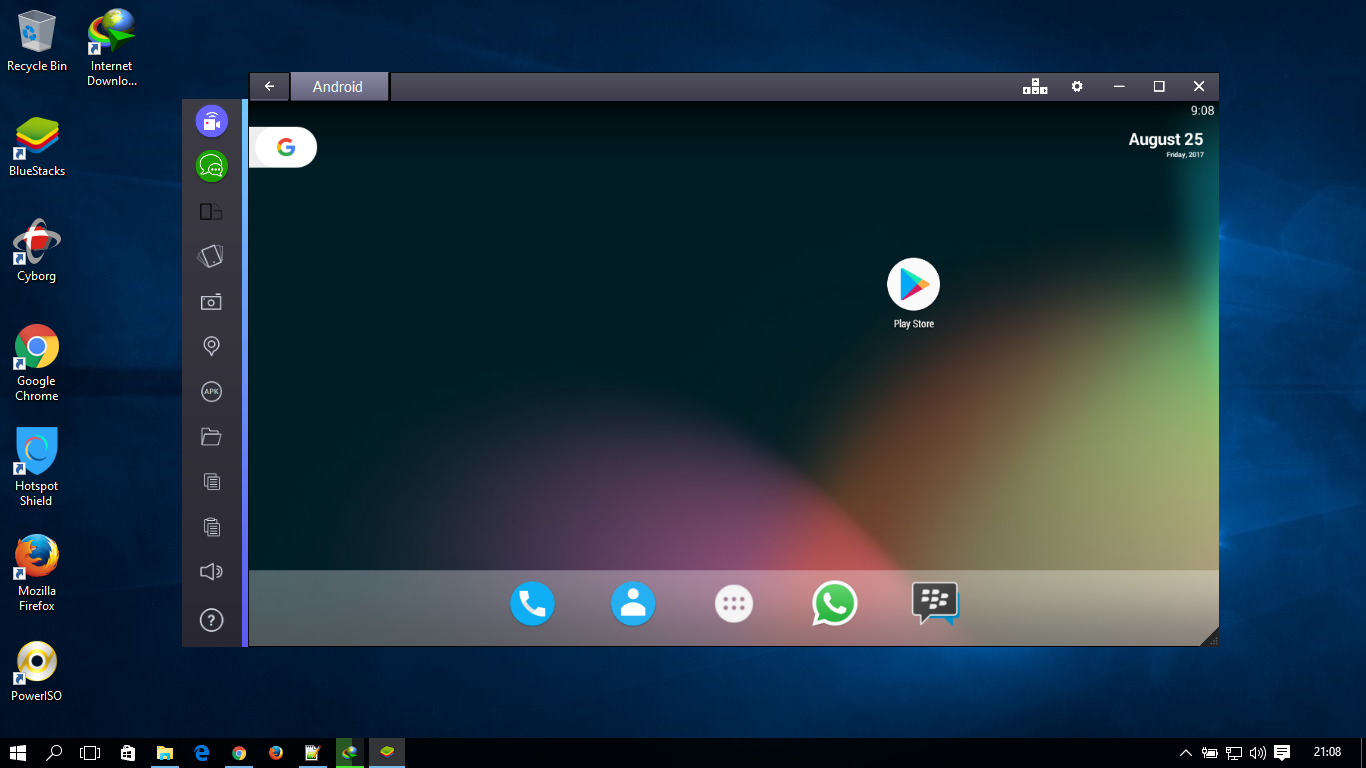Select the Recycle Bin desktop icon

coord(37,42)
